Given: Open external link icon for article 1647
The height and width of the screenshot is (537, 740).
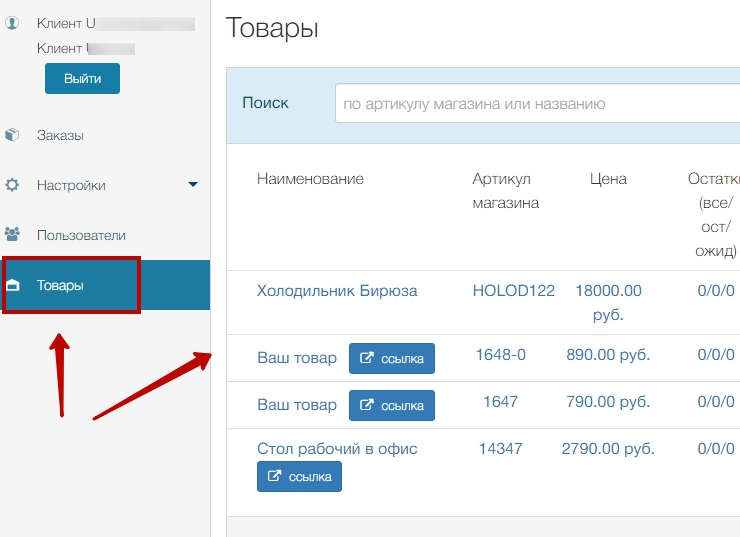Looking at the screenshot, I should pyautogui.click(x=367, y=405).
